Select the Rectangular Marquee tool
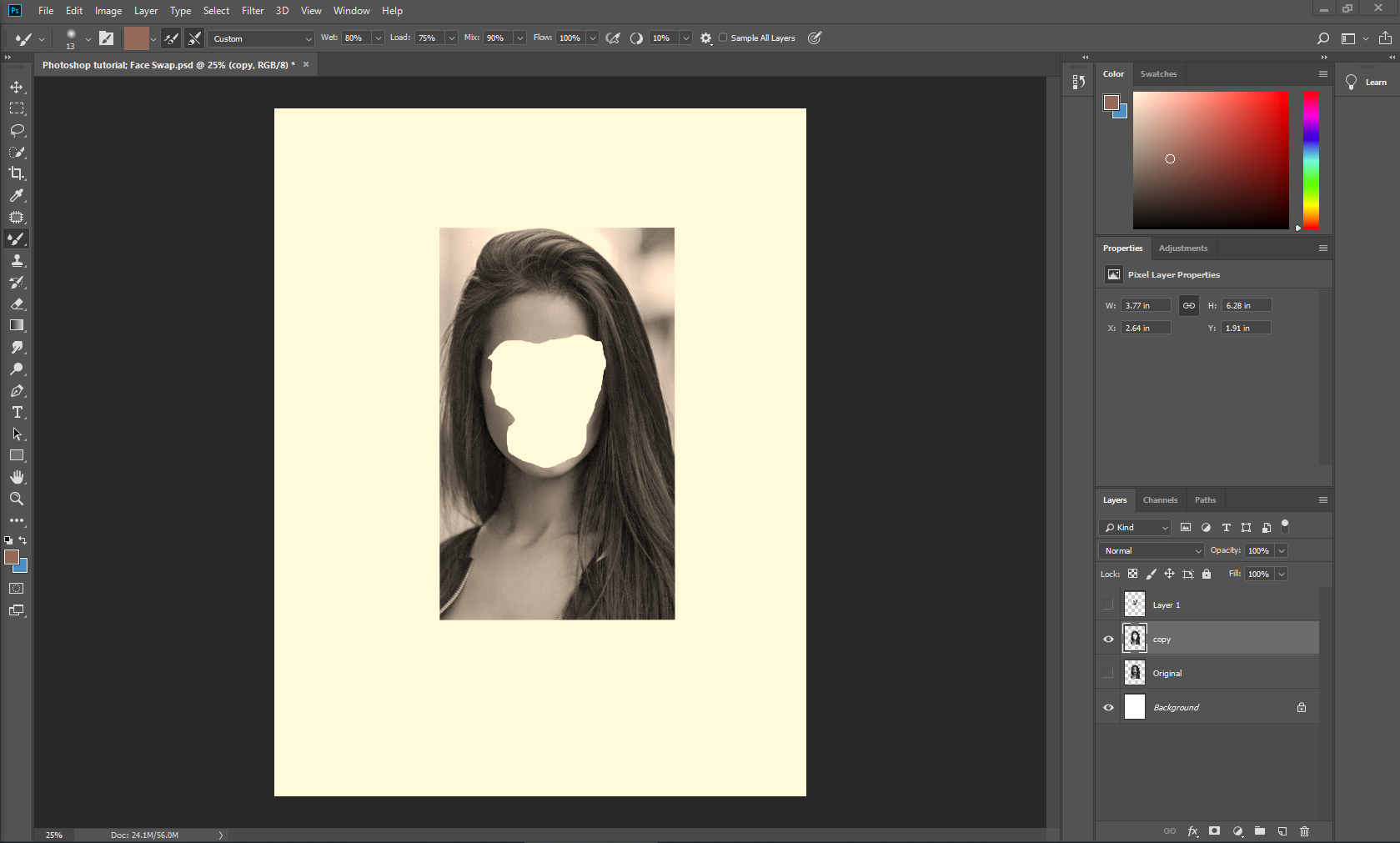Image resolution: width=1400 pixels, height=843 pixels. [17, 108]
